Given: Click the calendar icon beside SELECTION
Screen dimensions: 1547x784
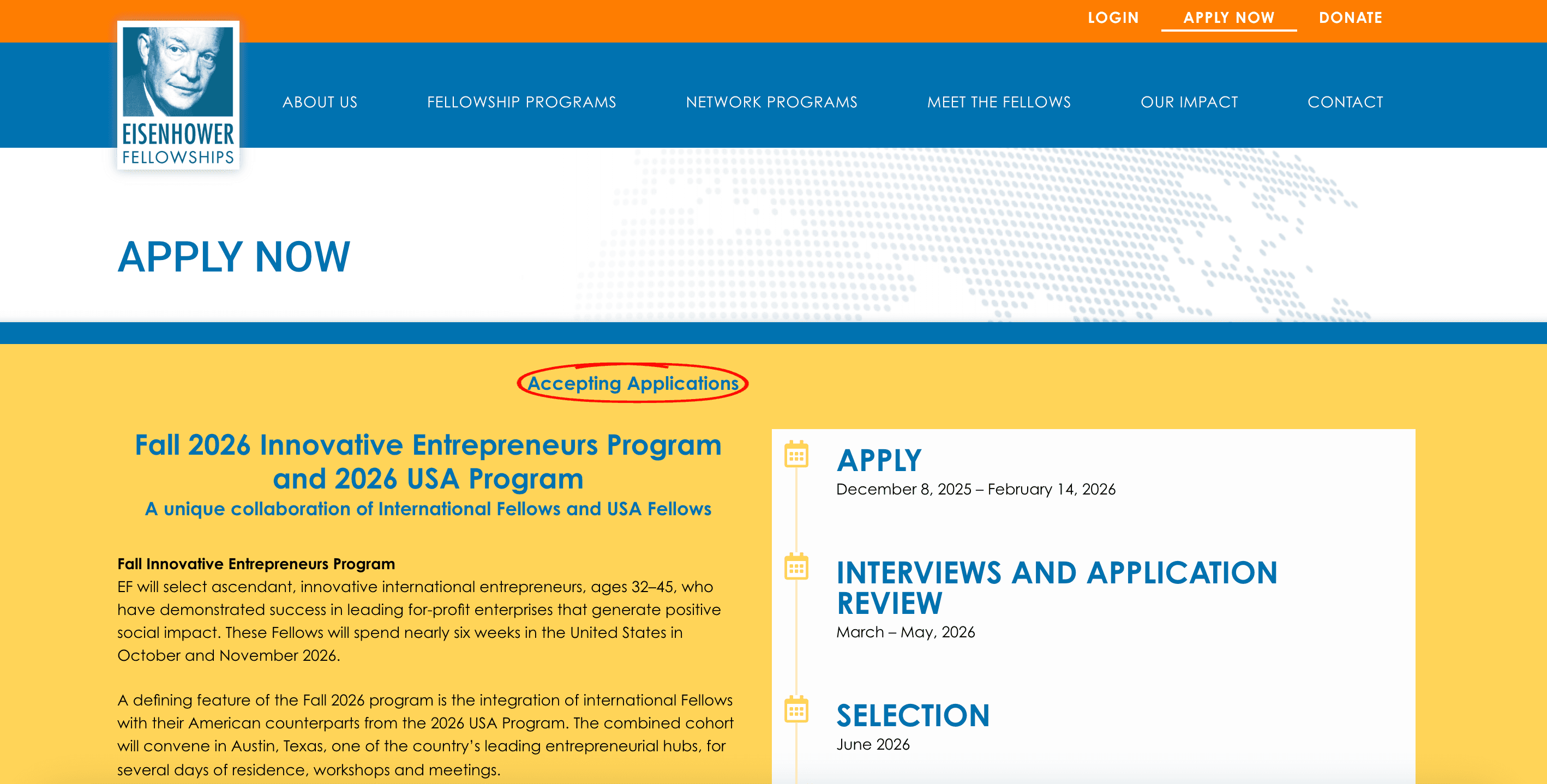Looking at the screenshot, I should point(796,710).
